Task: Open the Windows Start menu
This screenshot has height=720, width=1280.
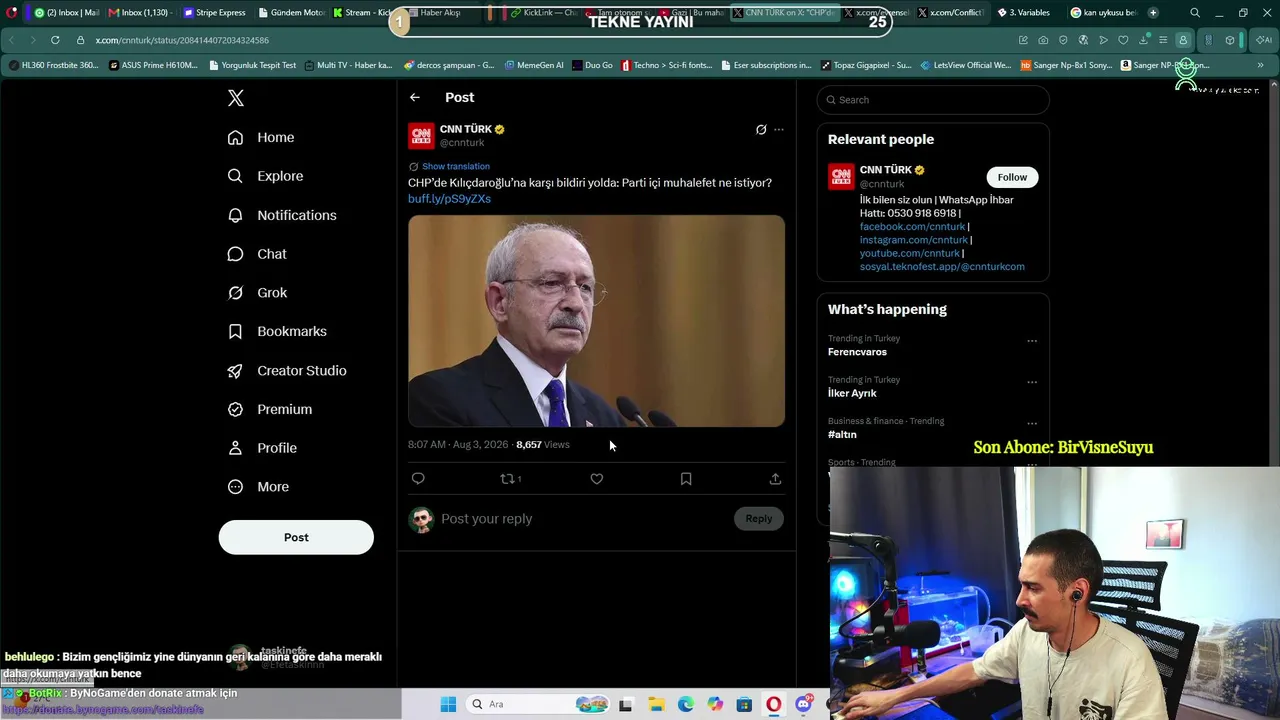Action: [449, 705]
